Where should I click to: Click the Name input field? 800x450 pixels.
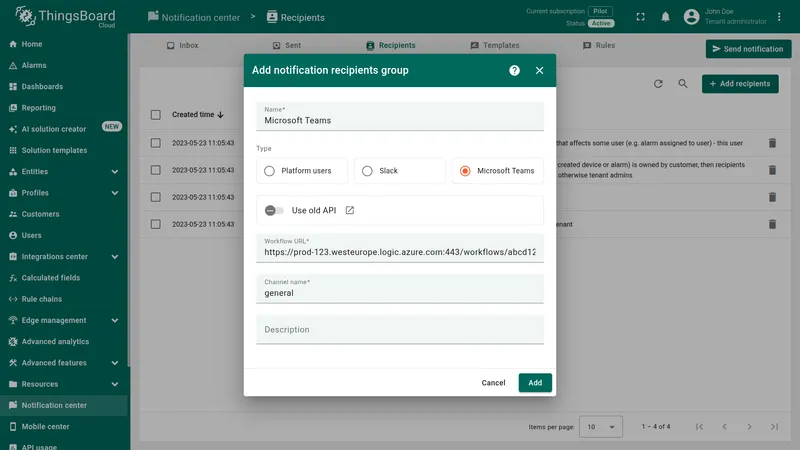[x=399, y=116]
